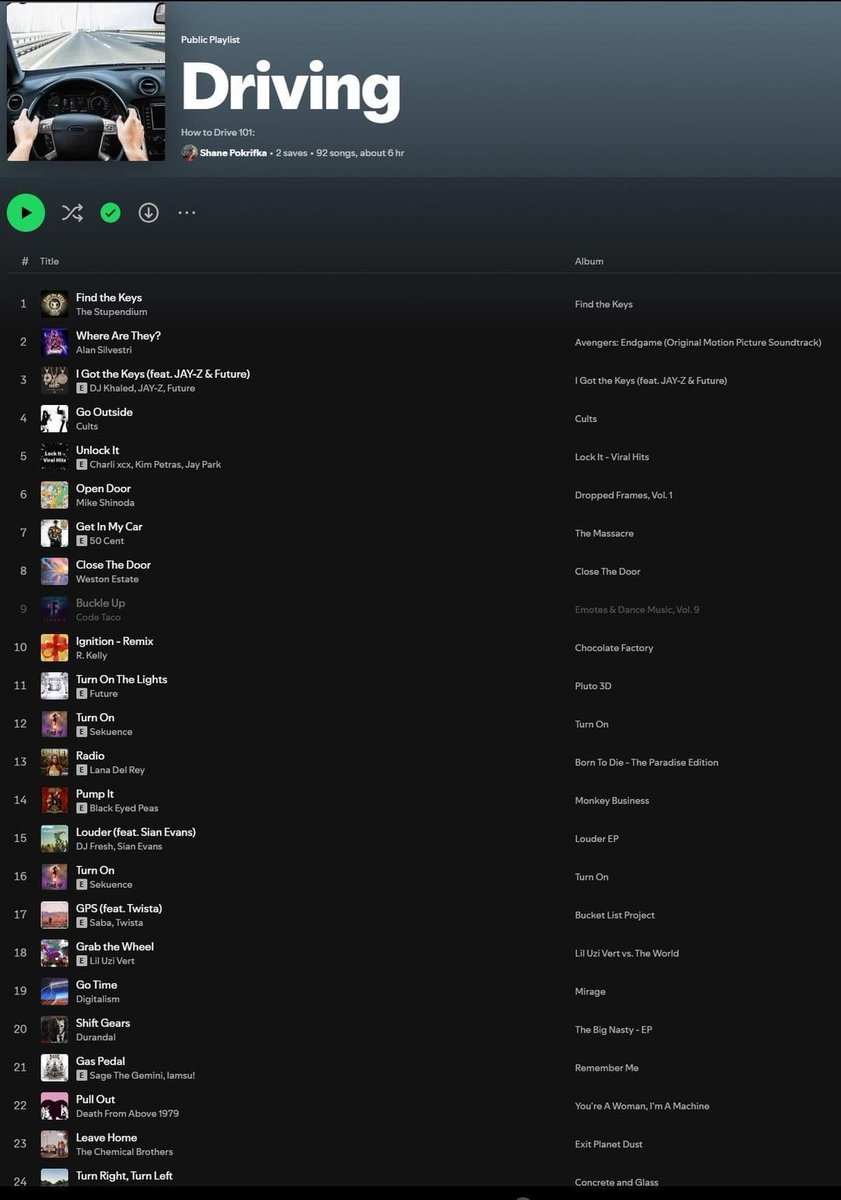Screen dimensions: 841x1200
Task: Click the Title column header
Action: coord(49,261)
